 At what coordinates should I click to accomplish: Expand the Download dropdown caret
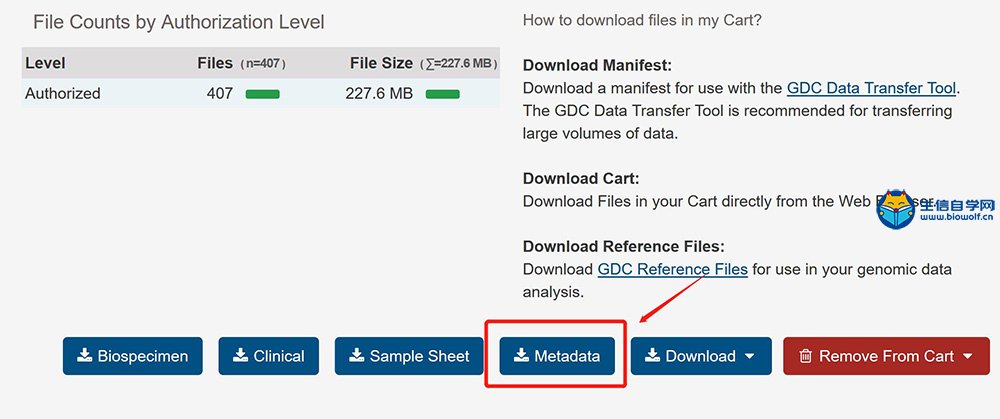pos(749,357)
